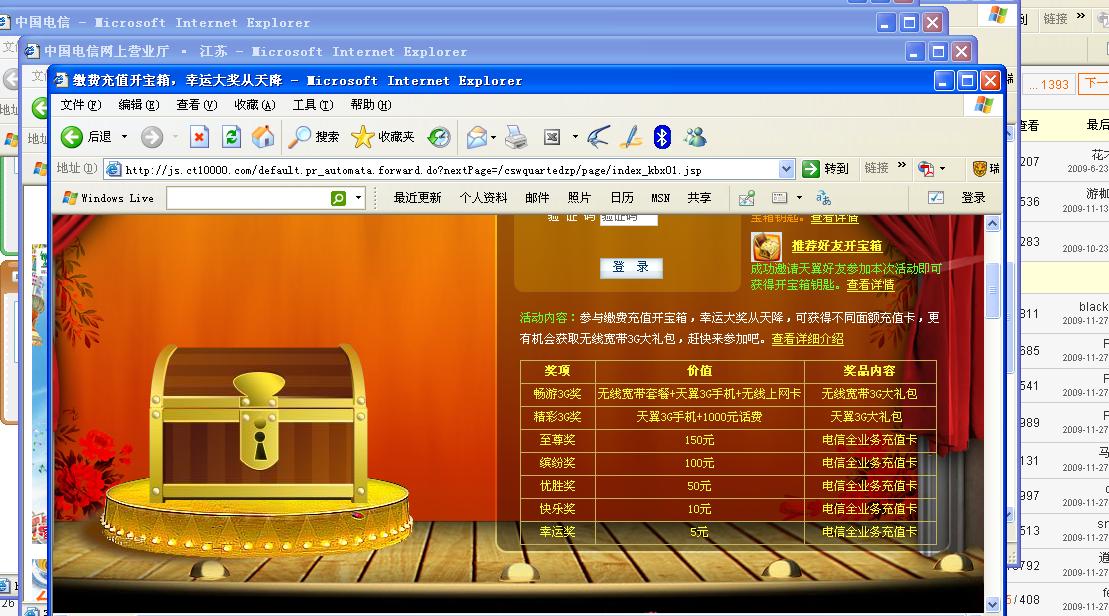Refresh the page with green arrows icon

231,136
